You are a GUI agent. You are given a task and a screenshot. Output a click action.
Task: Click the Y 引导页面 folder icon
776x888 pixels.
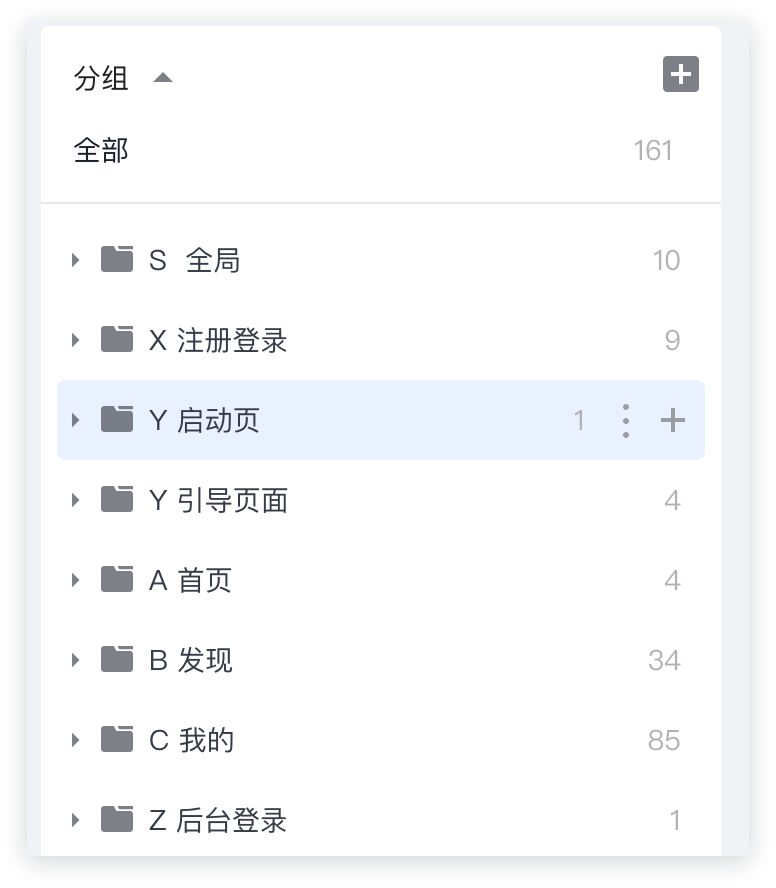pos(117,500)
